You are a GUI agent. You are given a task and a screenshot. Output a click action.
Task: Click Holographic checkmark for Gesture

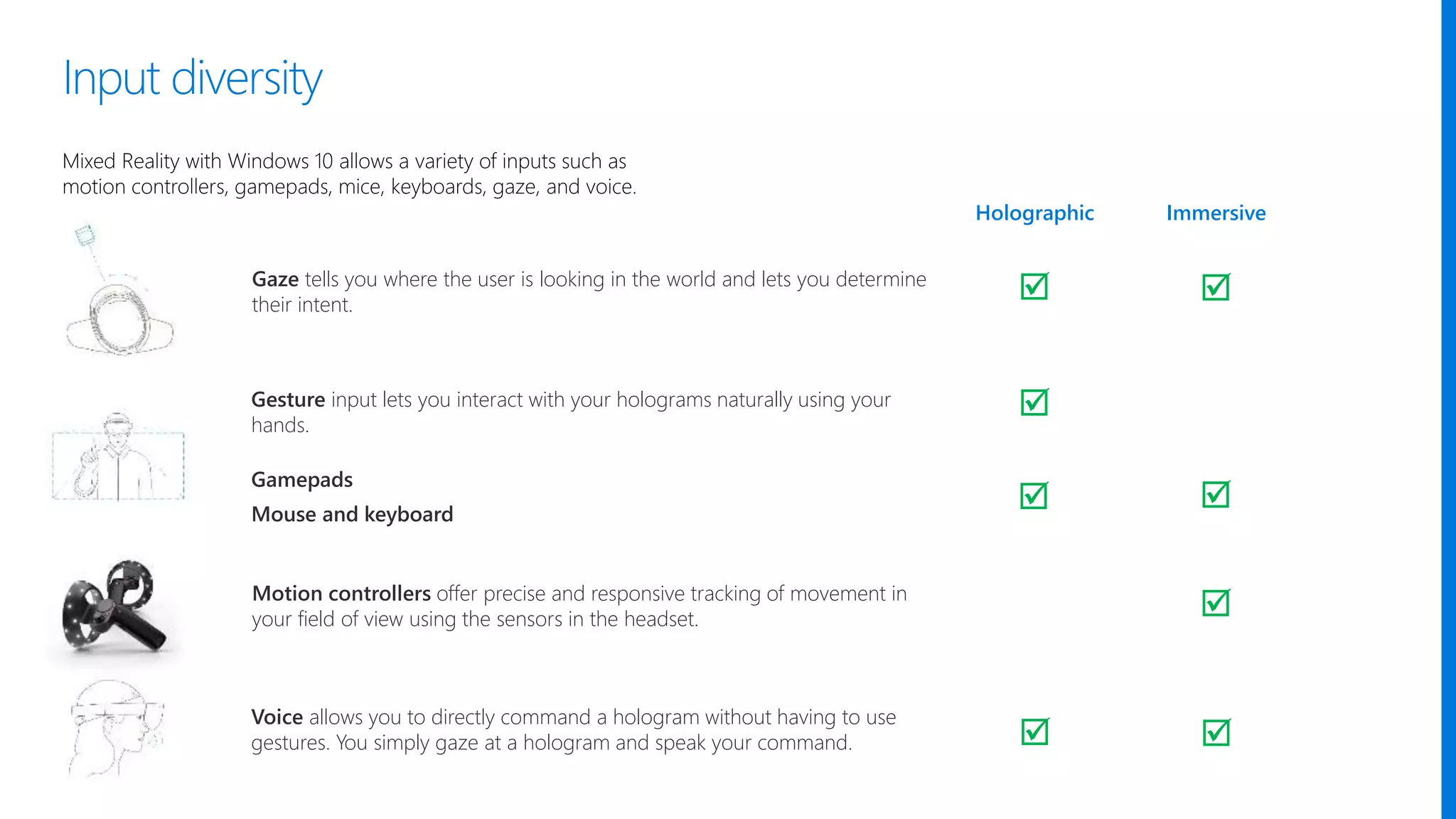pos(1034,402)
